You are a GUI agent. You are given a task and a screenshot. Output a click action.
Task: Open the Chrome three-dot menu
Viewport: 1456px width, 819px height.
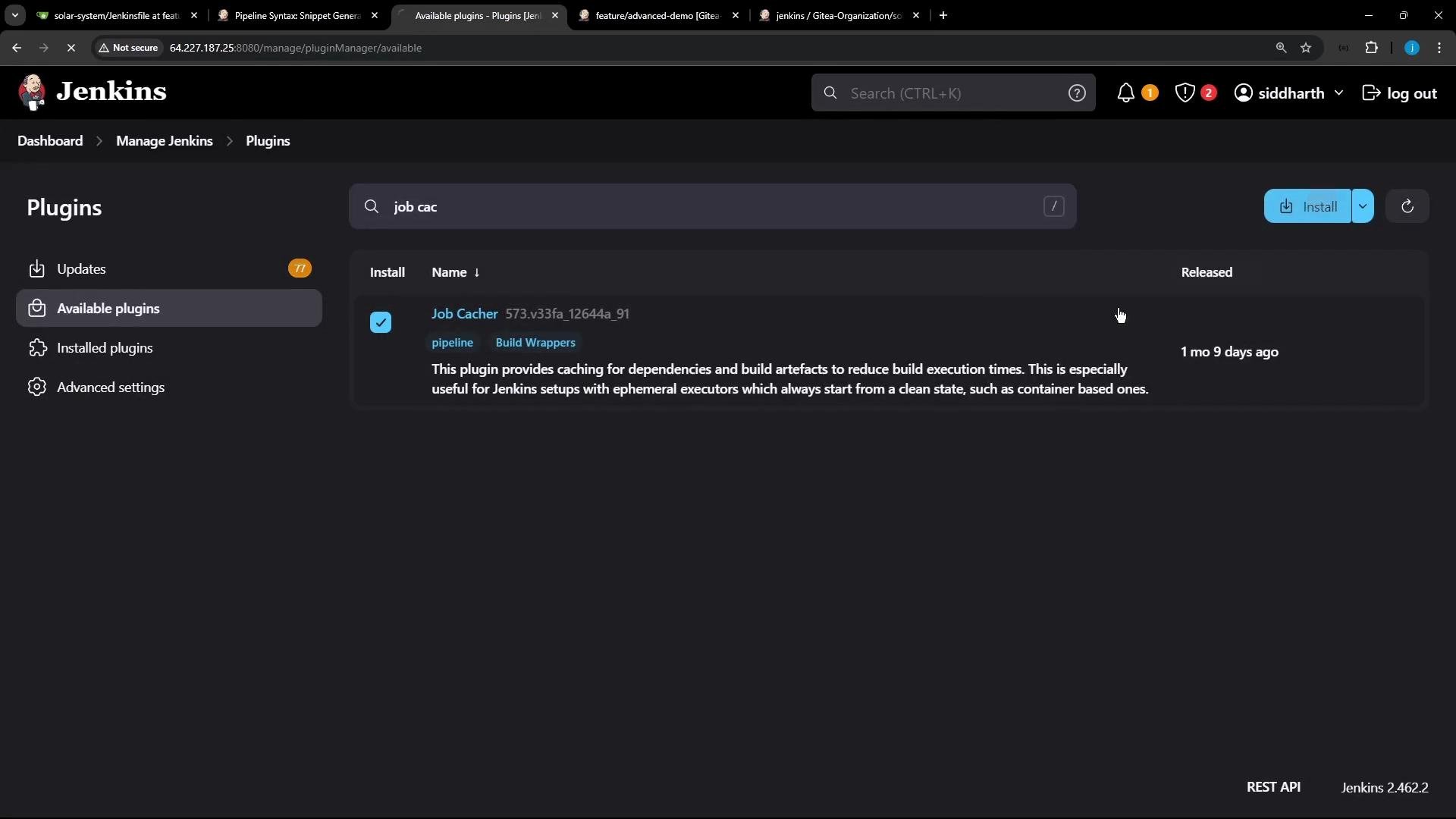(1439, 48)
